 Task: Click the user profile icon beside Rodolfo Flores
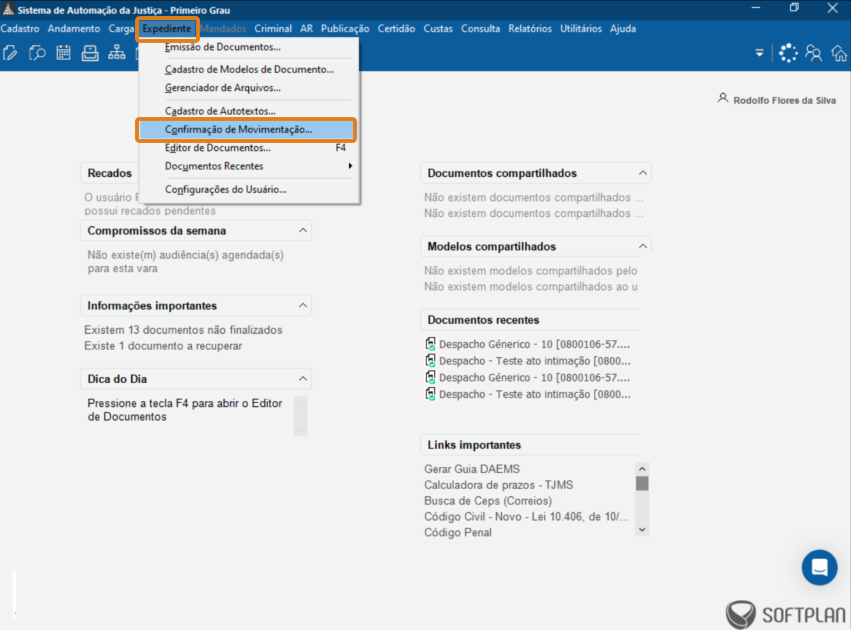[x=722, y=98]
